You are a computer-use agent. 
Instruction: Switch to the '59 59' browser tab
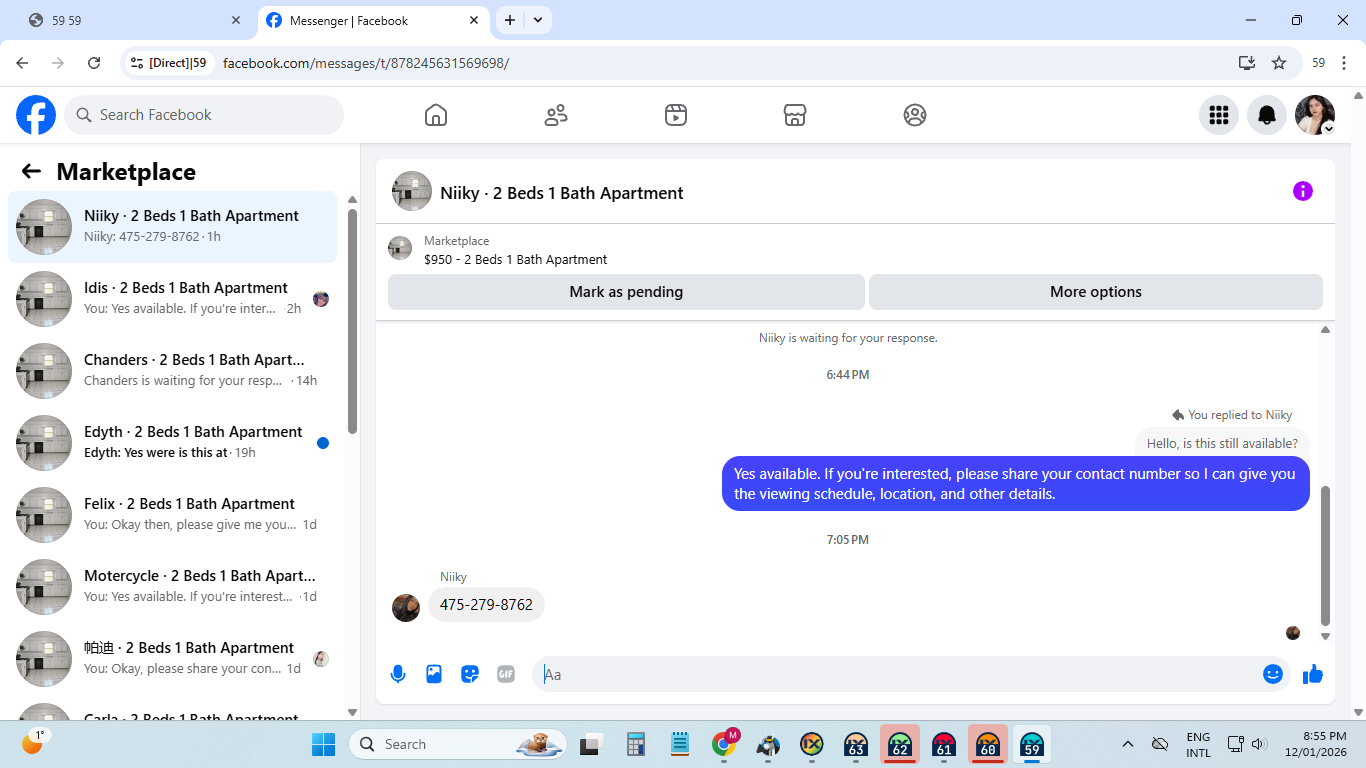click(x=135, y=20)
